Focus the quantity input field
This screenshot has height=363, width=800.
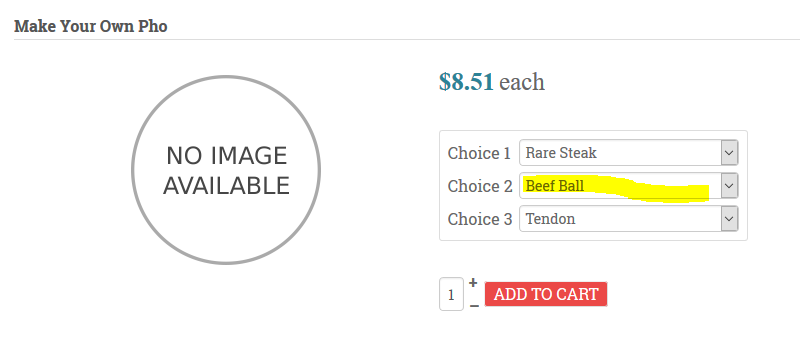tap(451, 294)
